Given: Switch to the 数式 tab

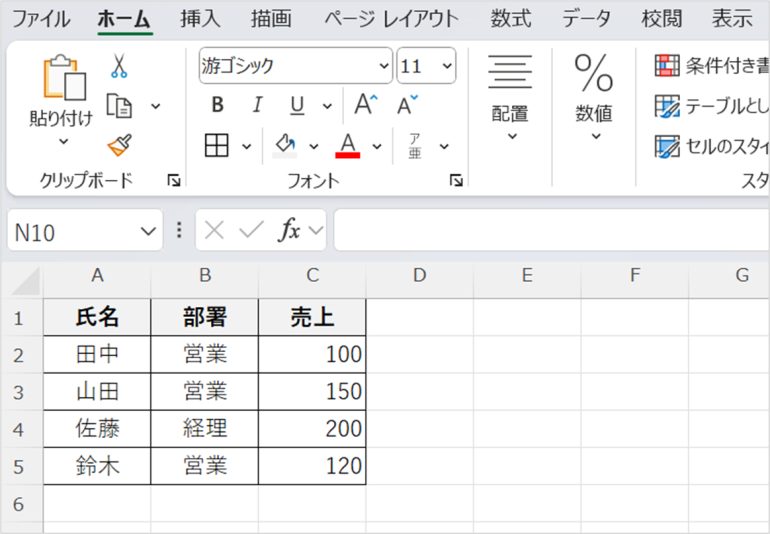Looking at the screenshot, I should 511,19.
